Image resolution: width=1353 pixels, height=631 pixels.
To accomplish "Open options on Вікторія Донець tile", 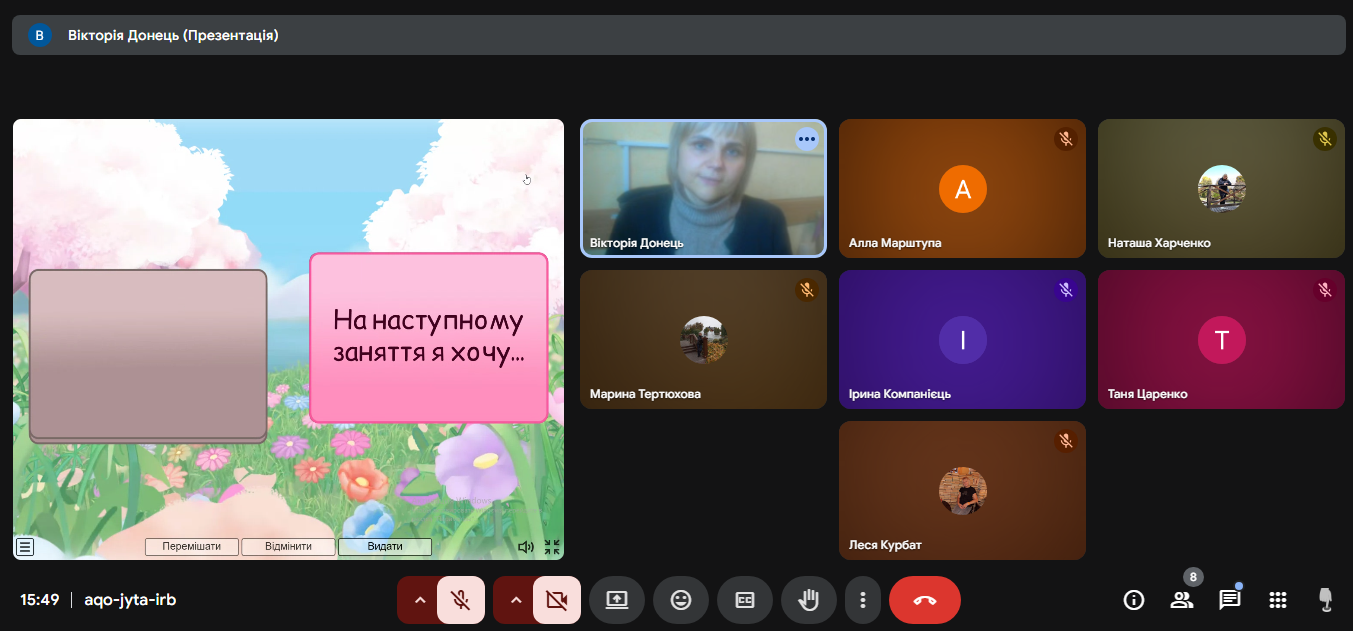I will [807, 140].
